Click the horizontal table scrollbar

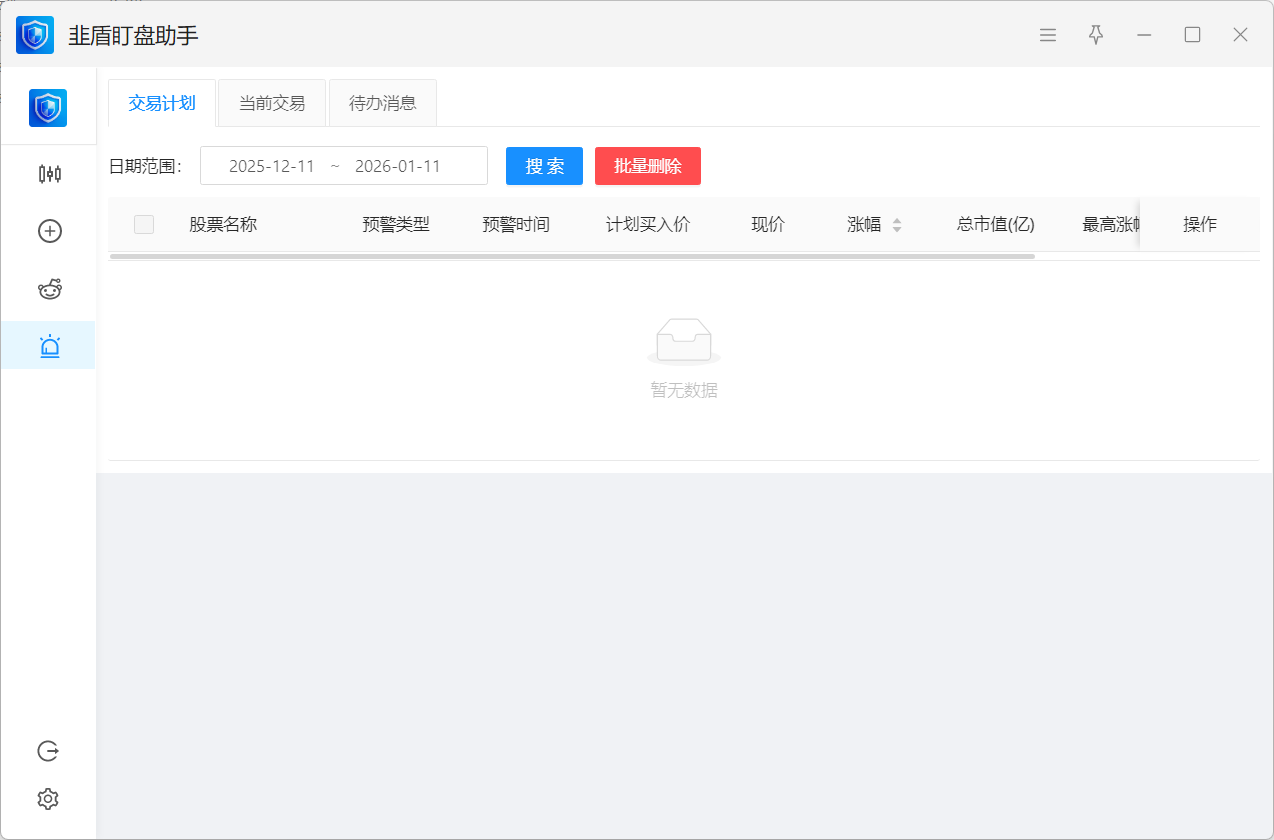[572, 256]
